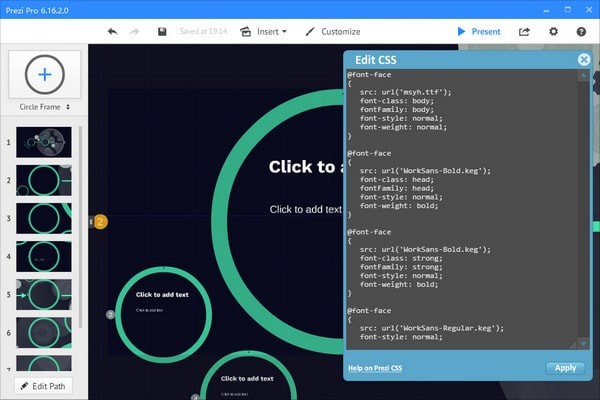
Task: Click the 'msyh.ttf' src line in CSS
Action: 405,92
